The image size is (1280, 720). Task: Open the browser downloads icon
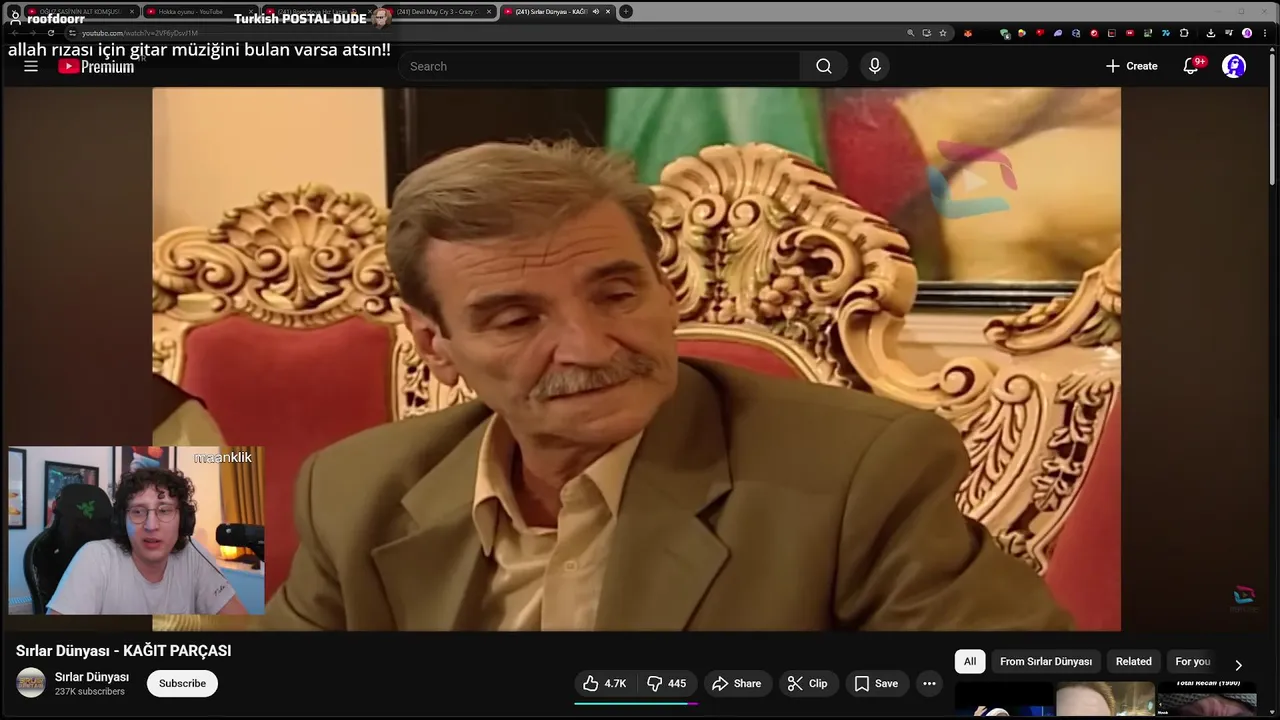[1211, 33]
